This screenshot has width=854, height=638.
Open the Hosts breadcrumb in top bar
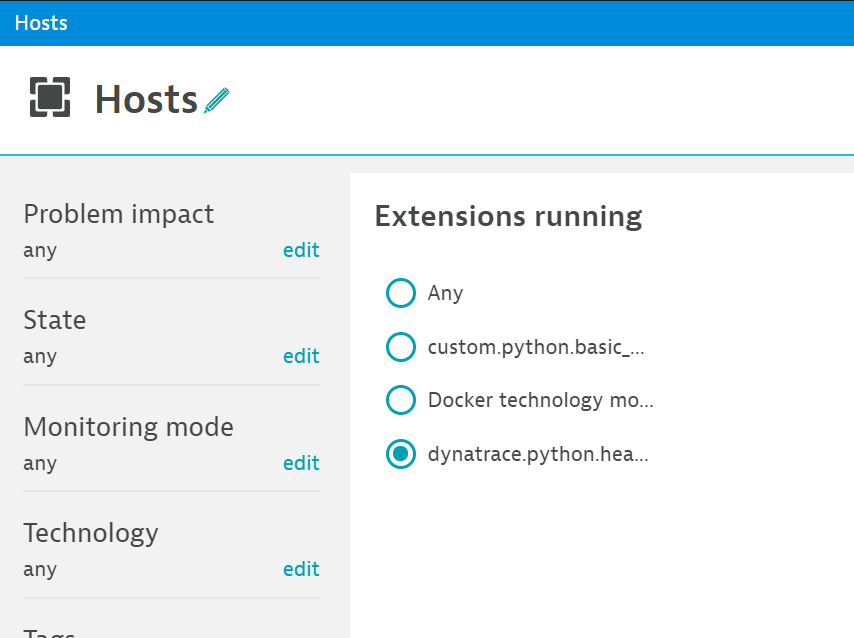(x=41, y=22)
